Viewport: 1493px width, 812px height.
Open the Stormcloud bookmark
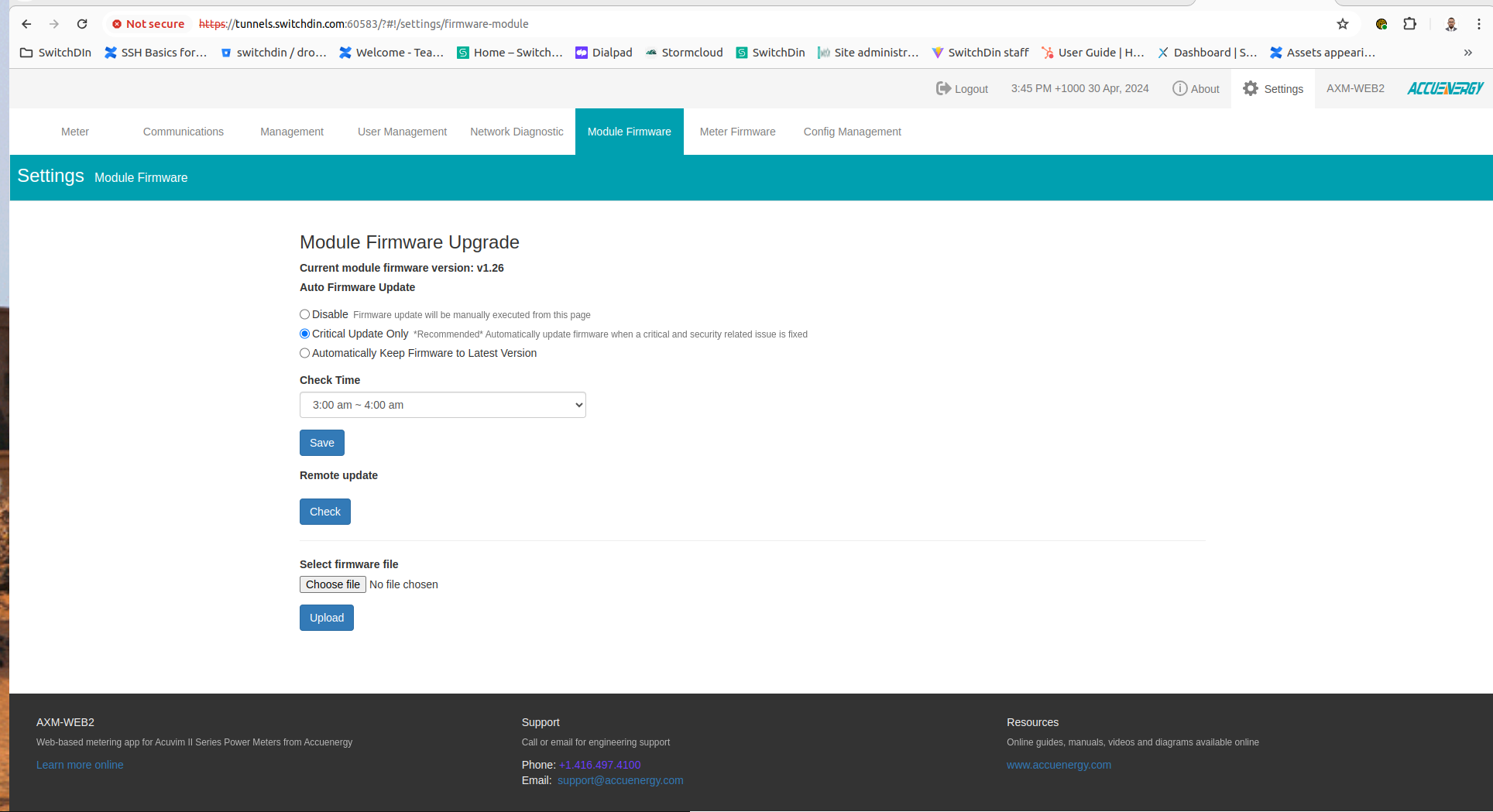[x=685, y=53]
